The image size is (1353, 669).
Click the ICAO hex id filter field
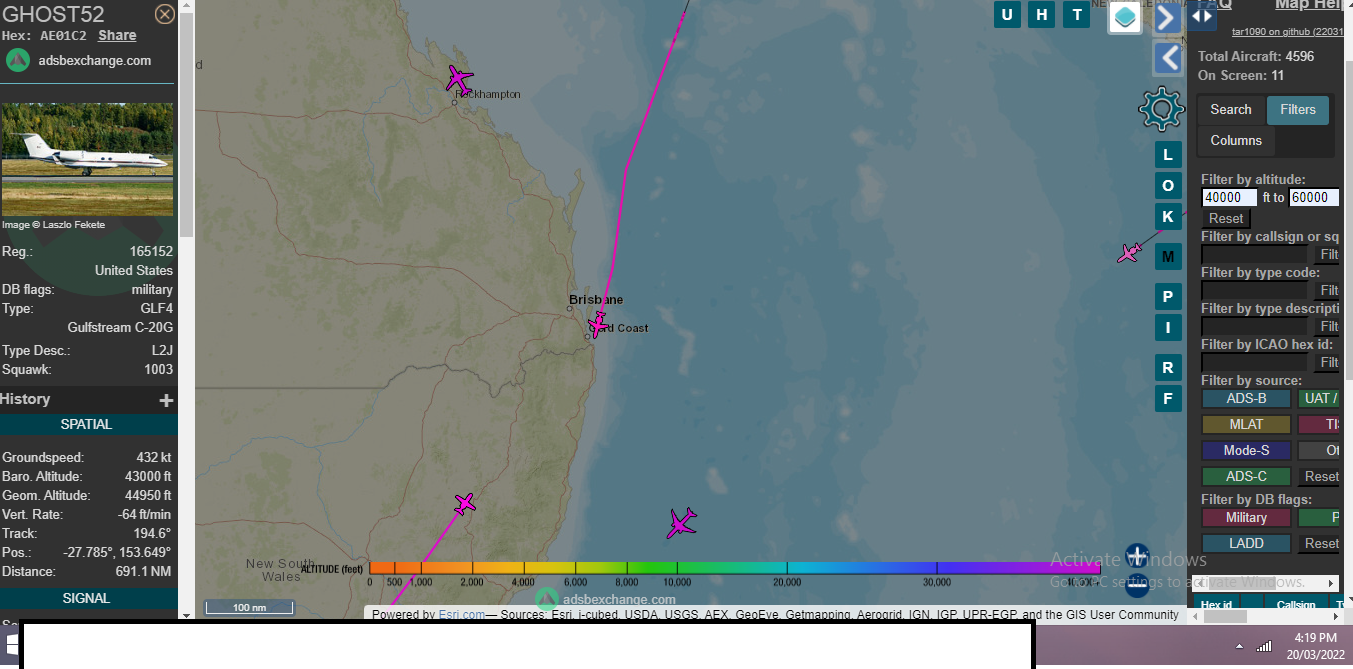(x=1254, y=362)
